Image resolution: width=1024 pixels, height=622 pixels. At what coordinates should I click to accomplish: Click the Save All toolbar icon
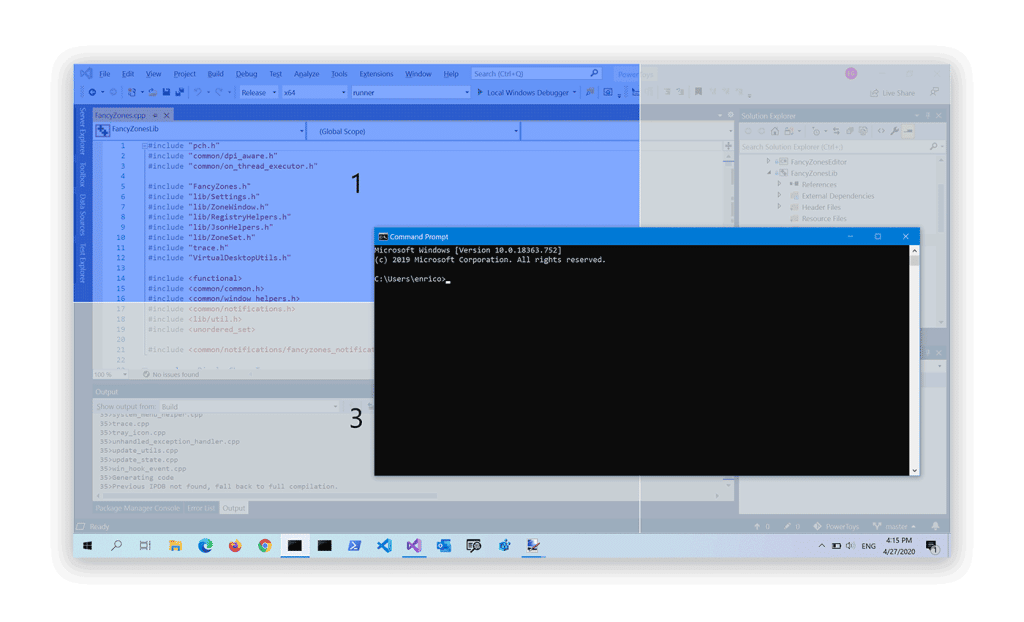click(x=179, y=93)
